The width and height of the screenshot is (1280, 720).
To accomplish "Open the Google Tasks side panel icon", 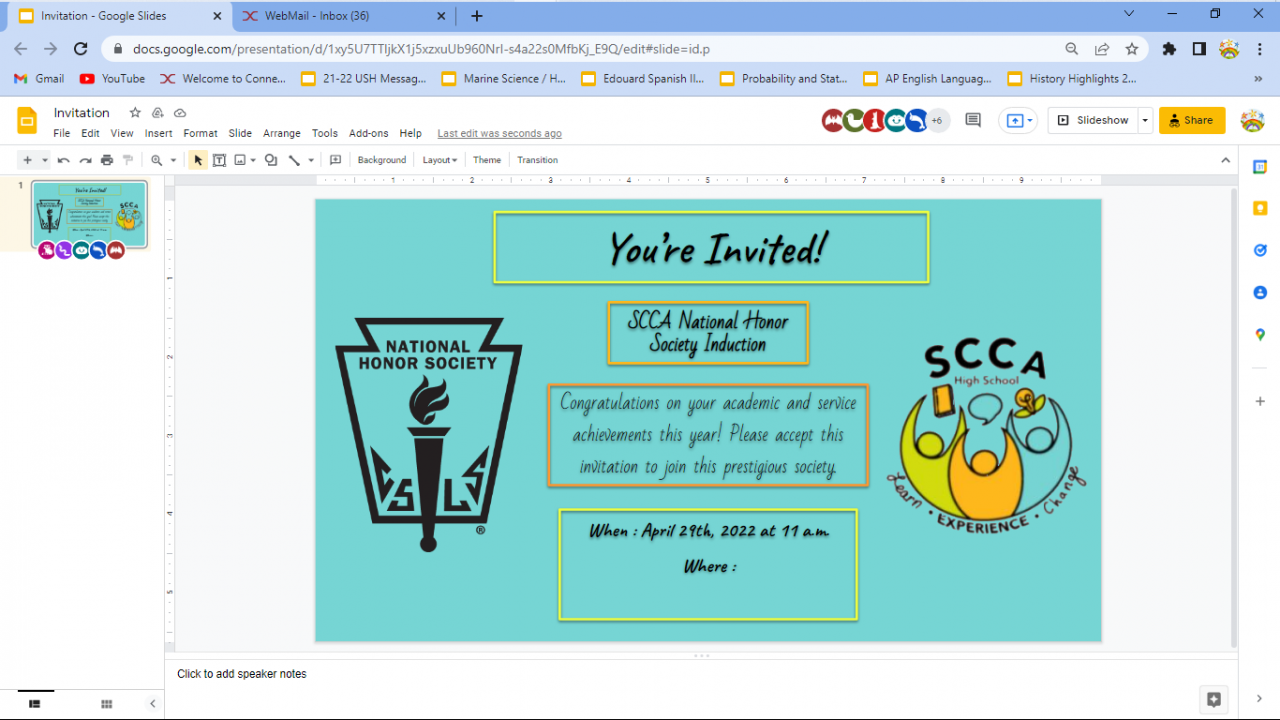I will (1260, 250).
